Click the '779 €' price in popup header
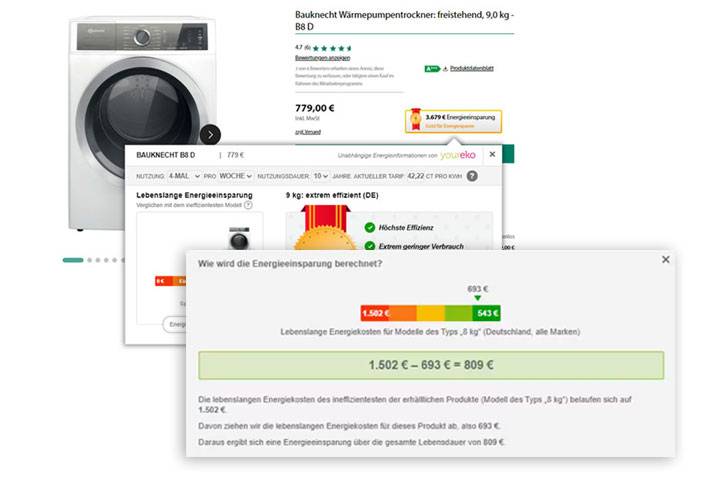Viewport: 720px width, 480px height. [x=235, y=155]
